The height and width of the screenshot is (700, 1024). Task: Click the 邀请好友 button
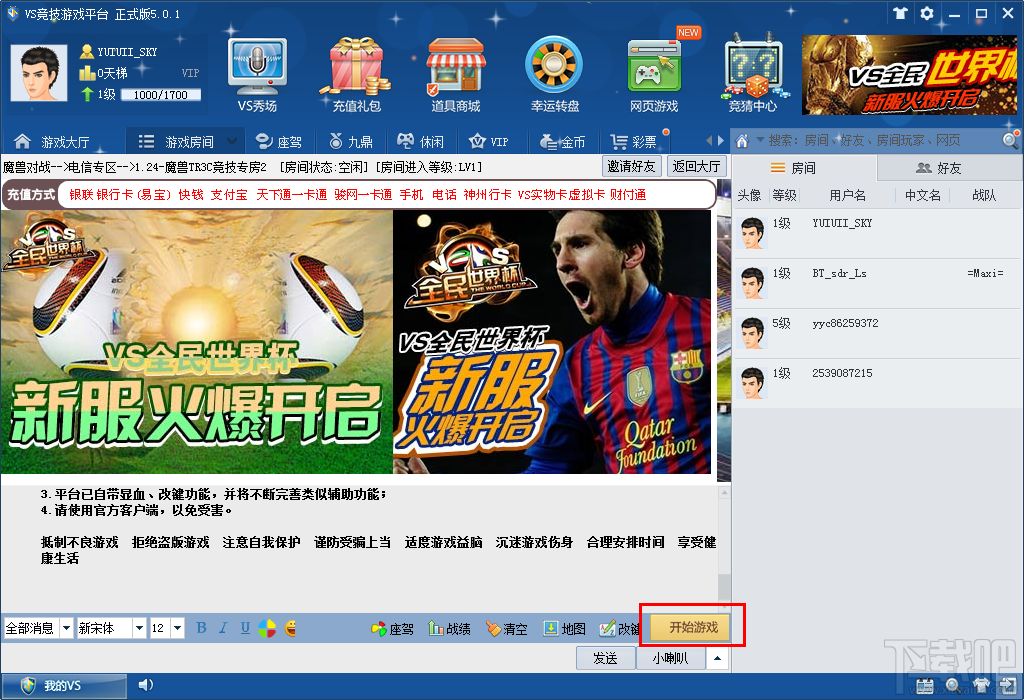click(632, 167)
